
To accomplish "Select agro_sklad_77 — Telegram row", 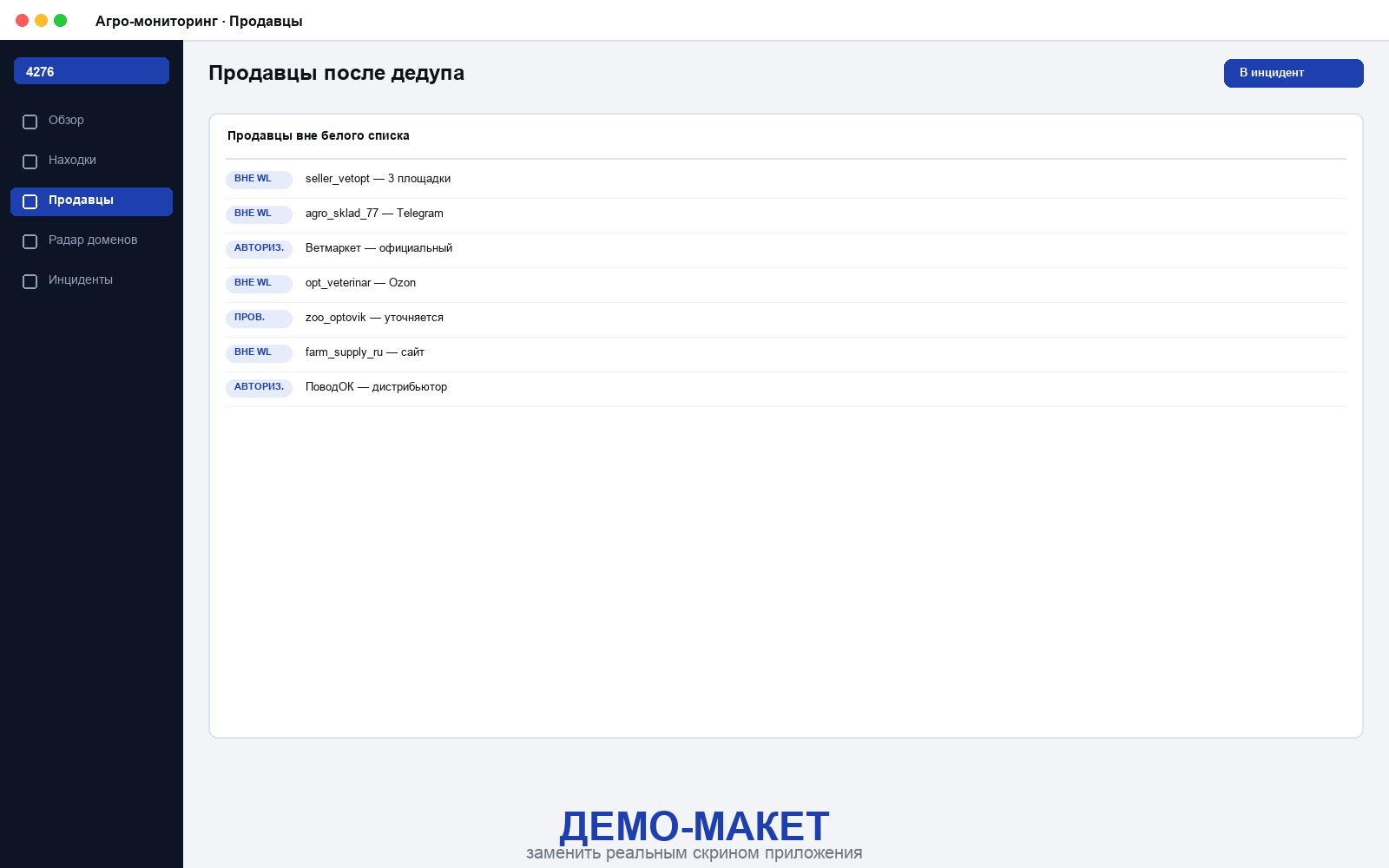I will click(x=786, y=214).
